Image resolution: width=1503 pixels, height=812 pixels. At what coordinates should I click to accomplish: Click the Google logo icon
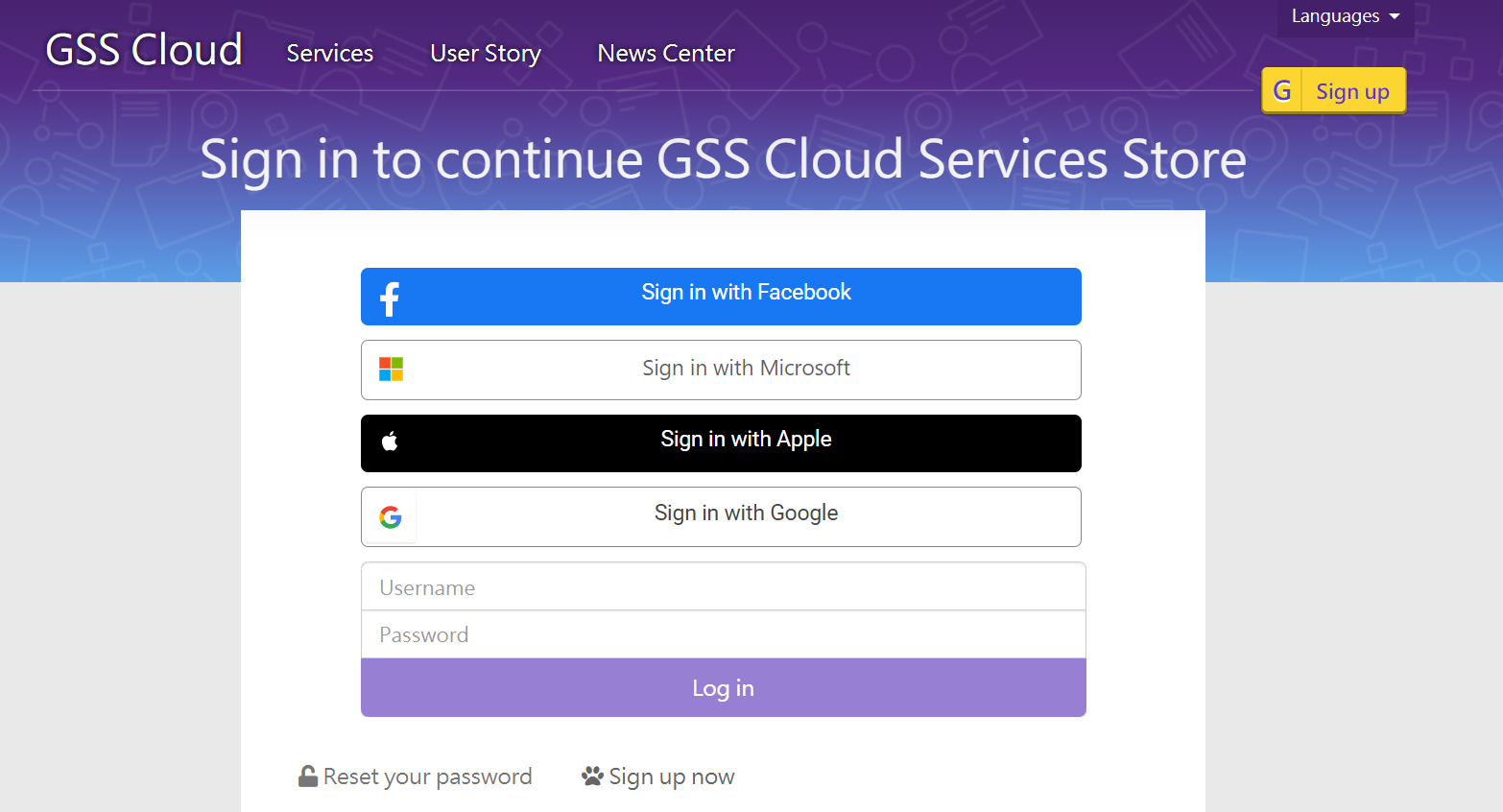coord(391,517)
